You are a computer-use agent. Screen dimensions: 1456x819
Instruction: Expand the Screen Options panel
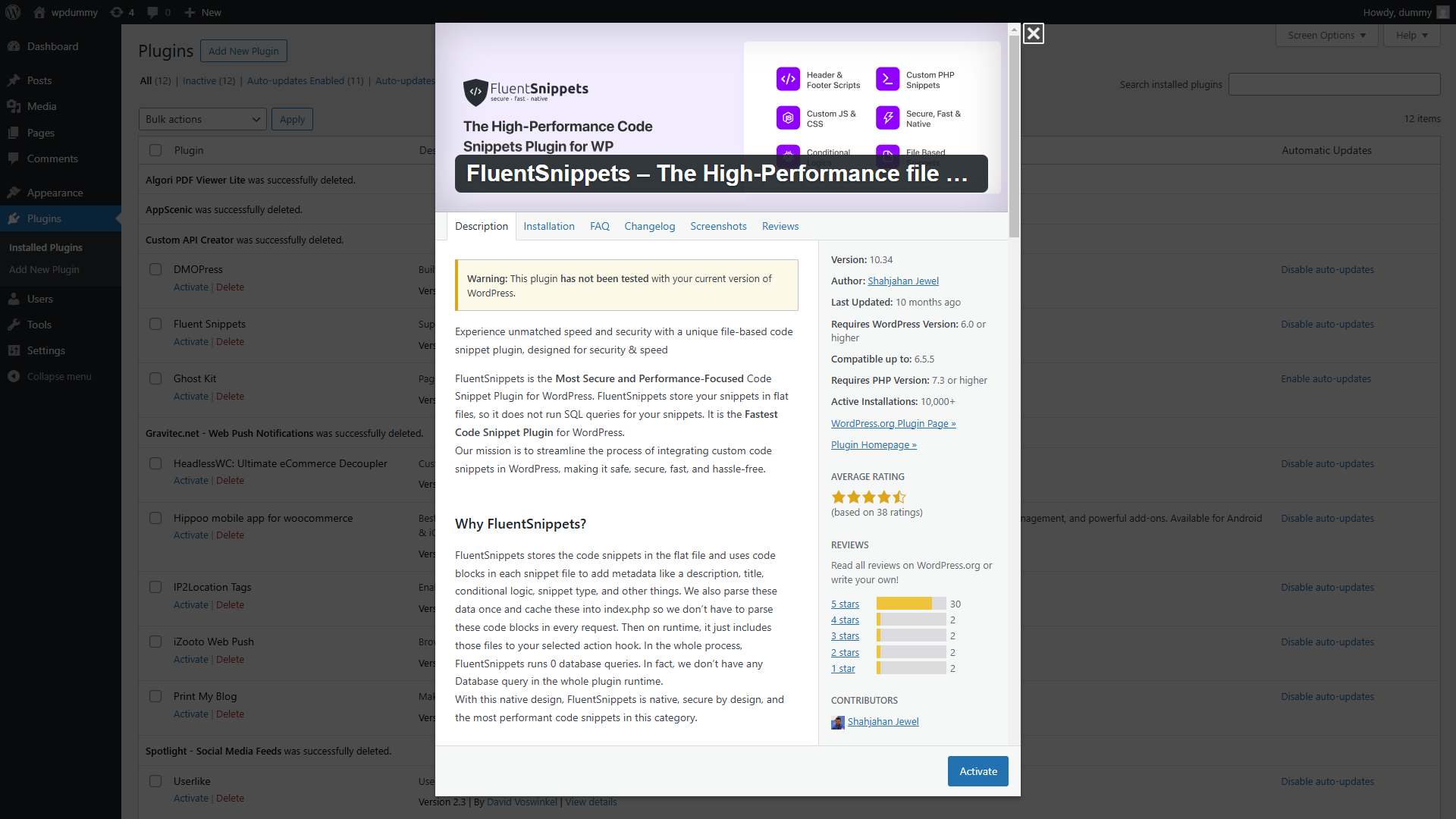coord(1326,35)
